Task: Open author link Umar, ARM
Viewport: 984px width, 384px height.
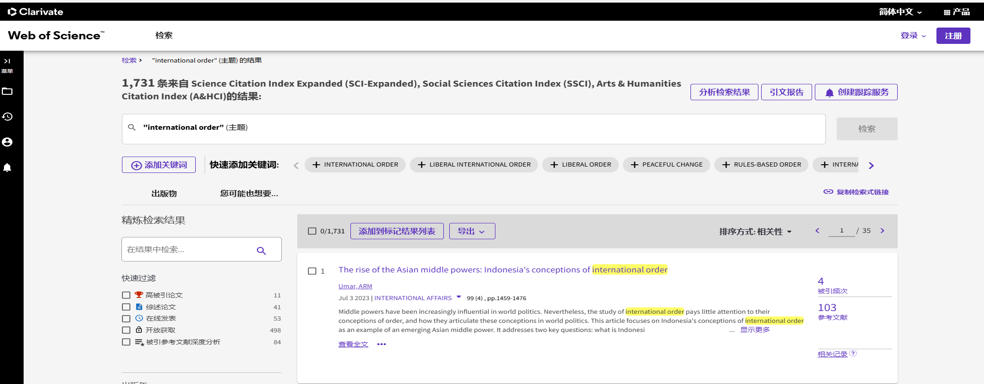Action: 355,286
